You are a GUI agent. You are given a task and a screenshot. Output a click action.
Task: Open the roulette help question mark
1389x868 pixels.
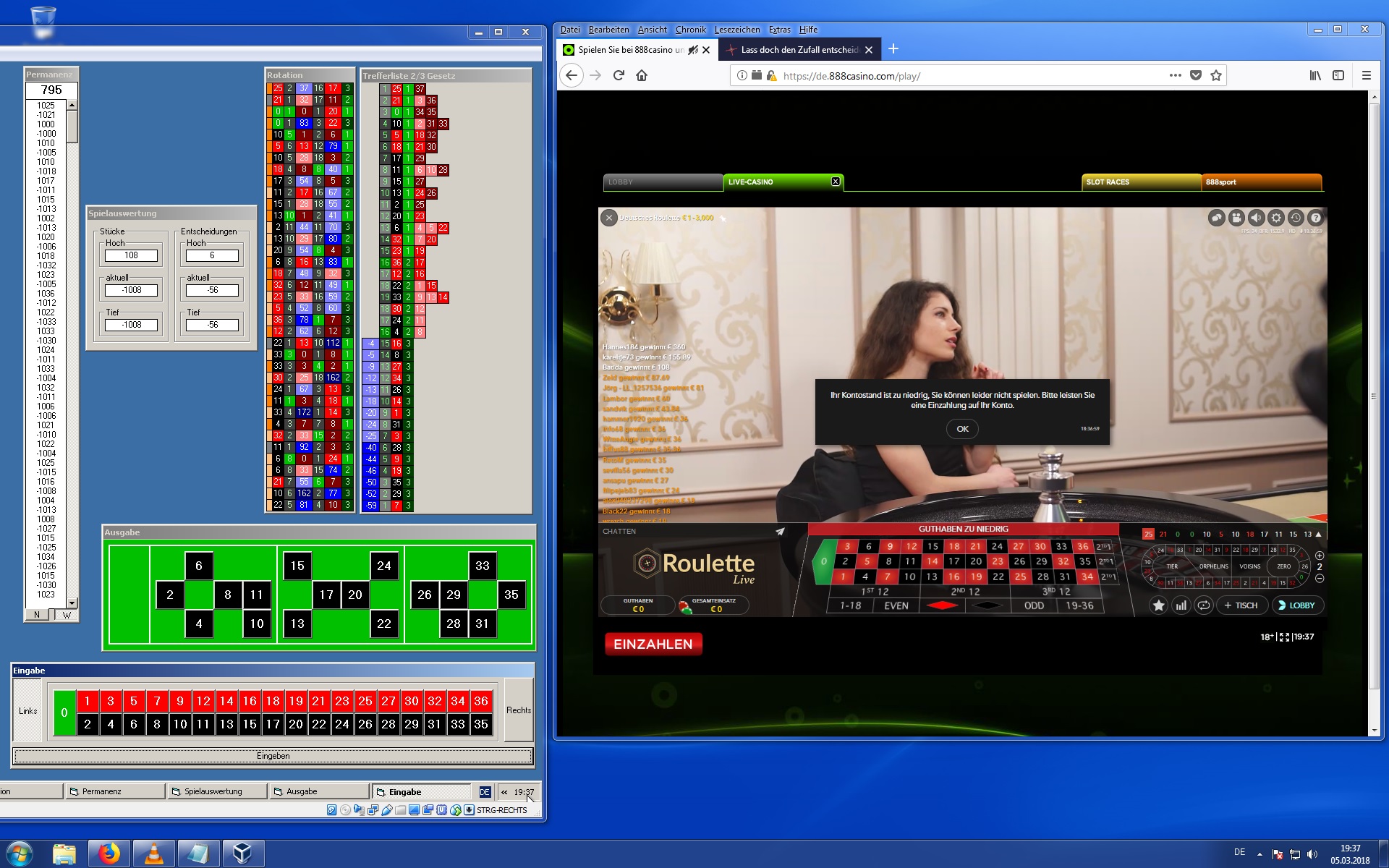coord(1316,218)
